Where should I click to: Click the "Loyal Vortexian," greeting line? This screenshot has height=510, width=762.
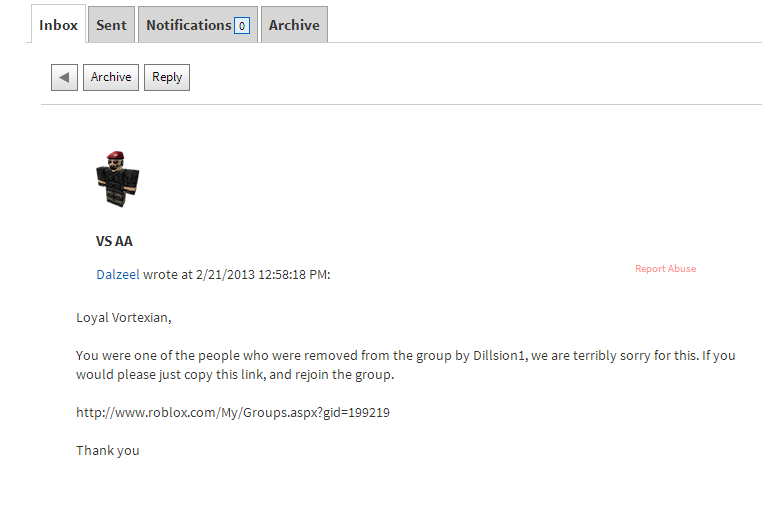[124, 318]
